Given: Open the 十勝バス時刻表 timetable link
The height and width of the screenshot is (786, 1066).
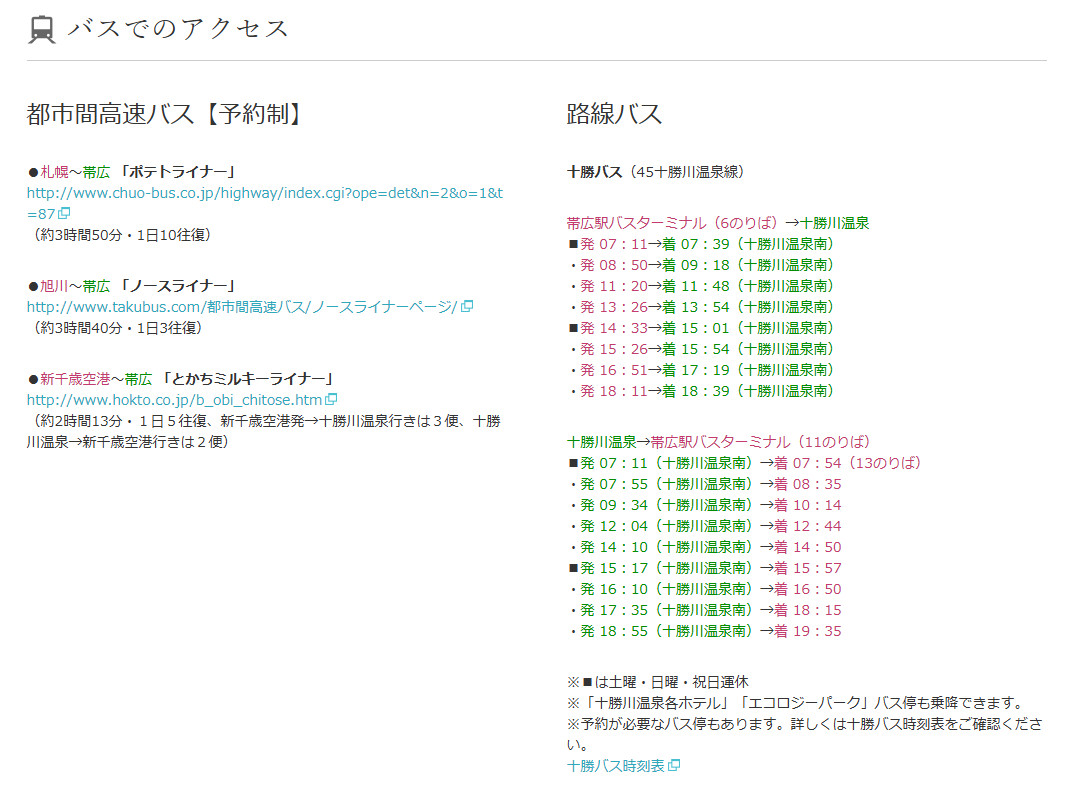Looking at the screenshot, I should pos(615,766).
